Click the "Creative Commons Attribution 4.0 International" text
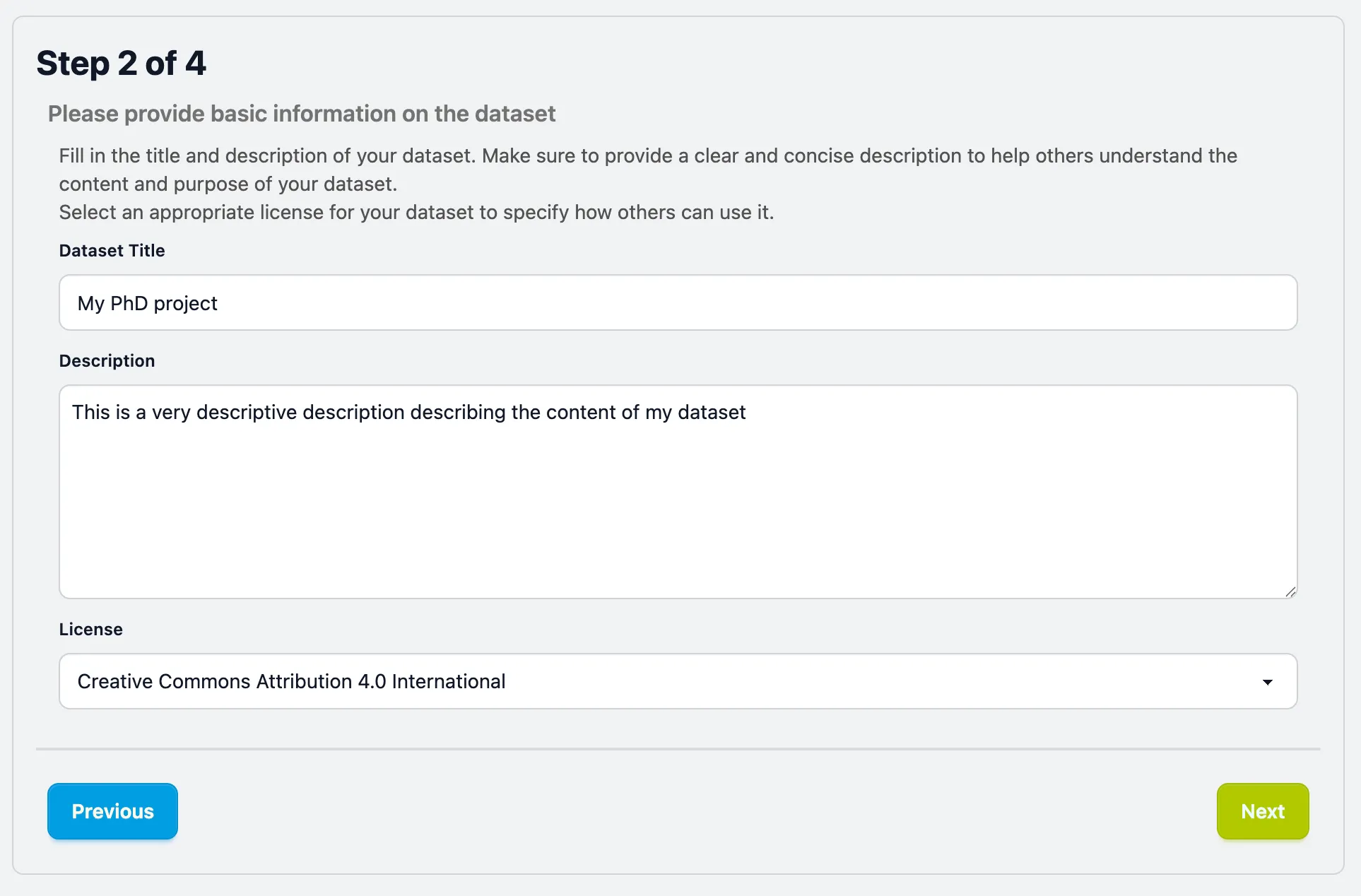Image resolution: width=1361 pixels, height=896 pixels. tap(291, 682)
